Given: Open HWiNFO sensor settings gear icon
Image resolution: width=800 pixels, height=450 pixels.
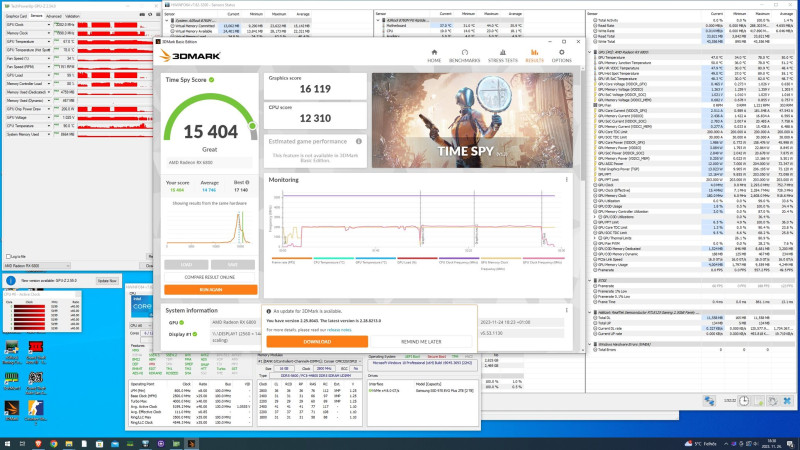Looking at the screenshot, I should (772, 401).
